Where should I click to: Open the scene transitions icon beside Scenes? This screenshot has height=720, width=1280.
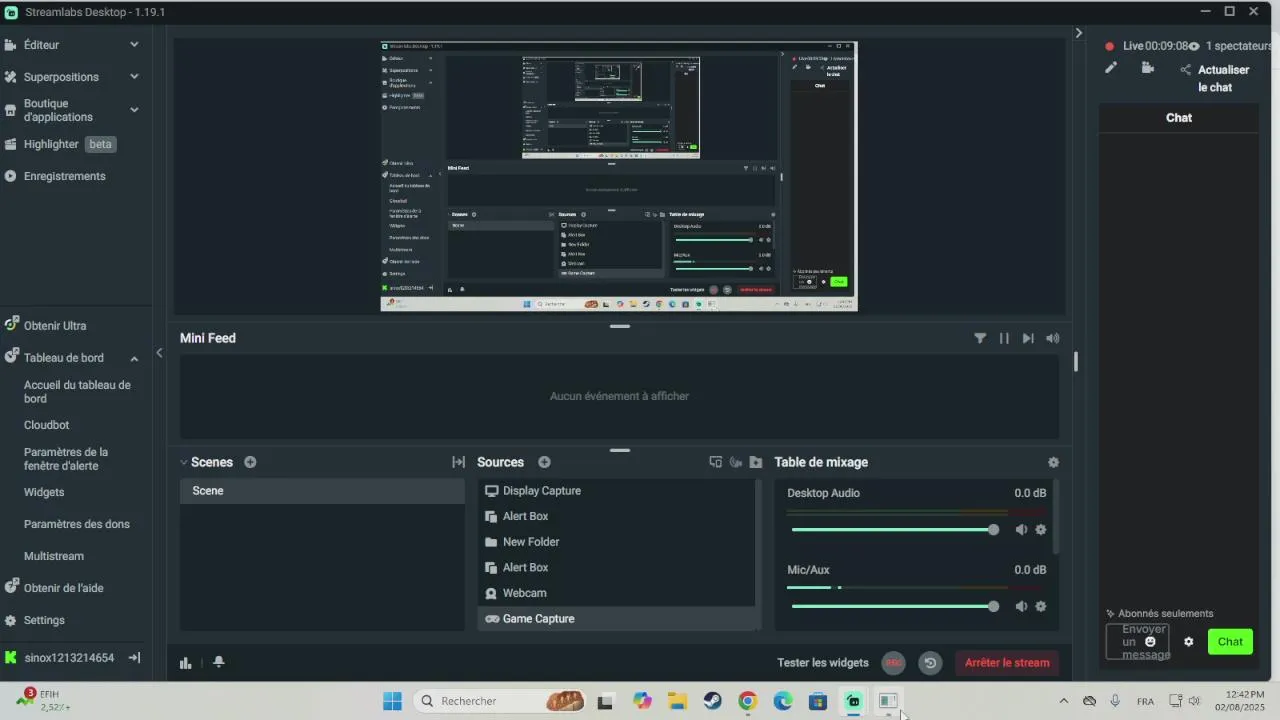[458, 462]
